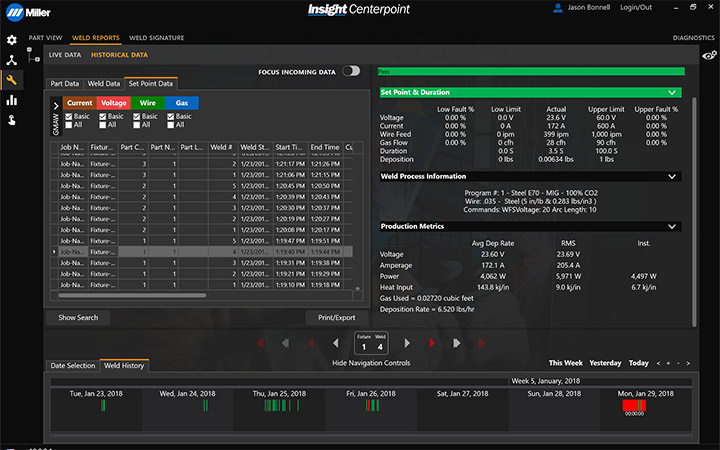
Task: Expand GMAW side panel arrow
Action: 56,106
